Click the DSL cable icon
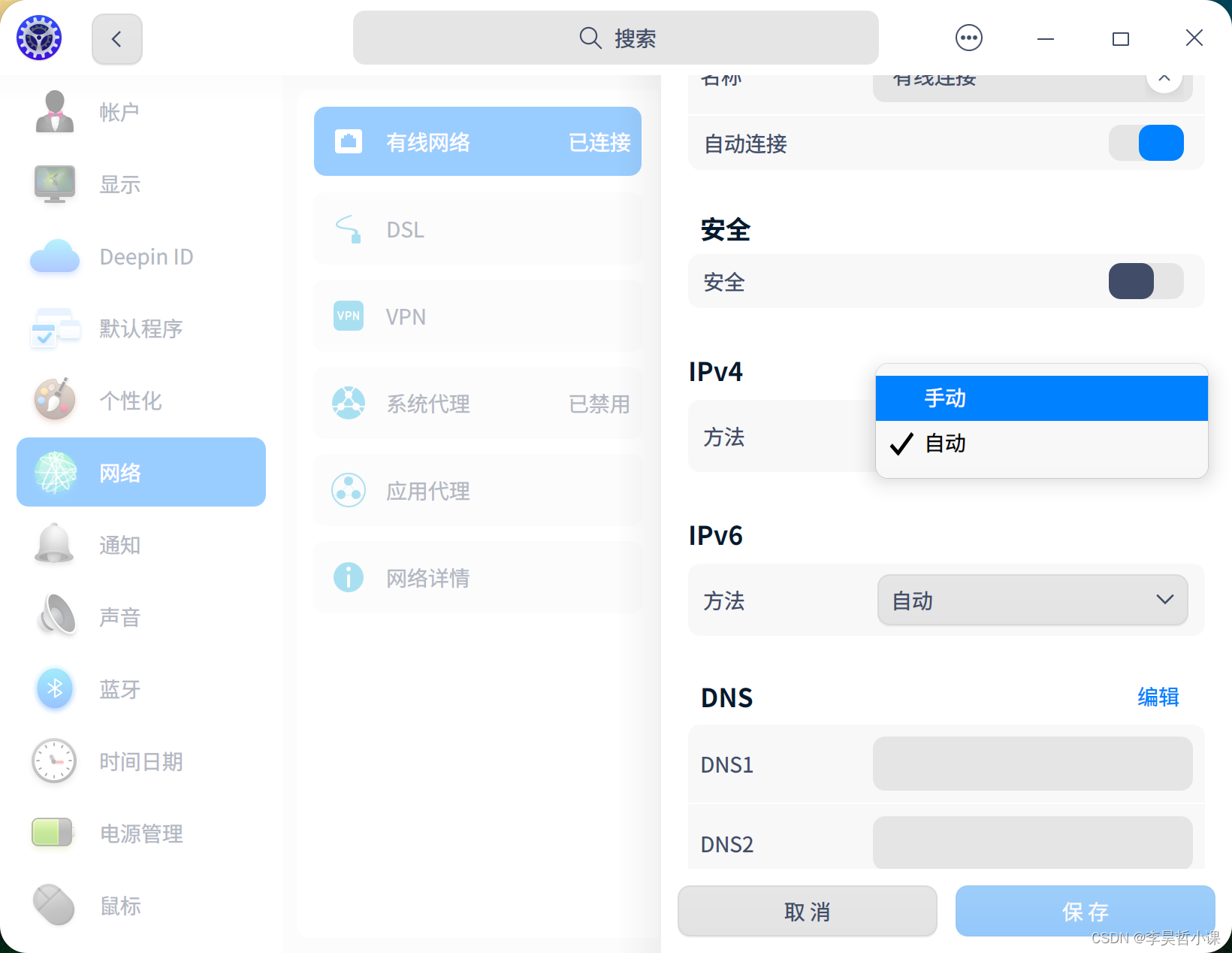This screenshot has height=953, width=1232. (349, 229)
